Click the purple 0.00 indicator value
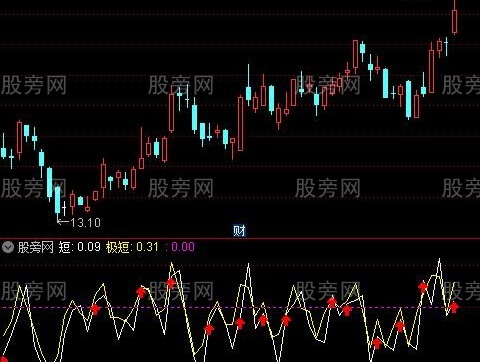The image size is (480, 362). [x=183, y=247]
